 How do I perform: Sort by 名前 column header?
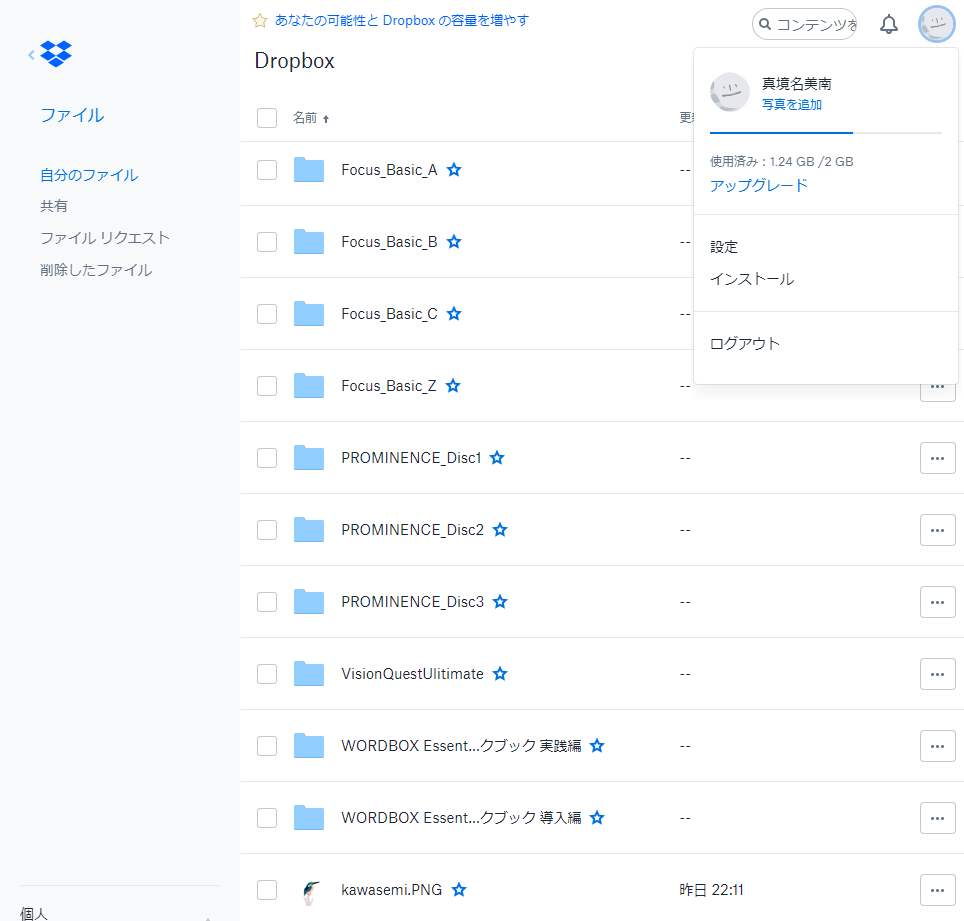coord(310,117)
